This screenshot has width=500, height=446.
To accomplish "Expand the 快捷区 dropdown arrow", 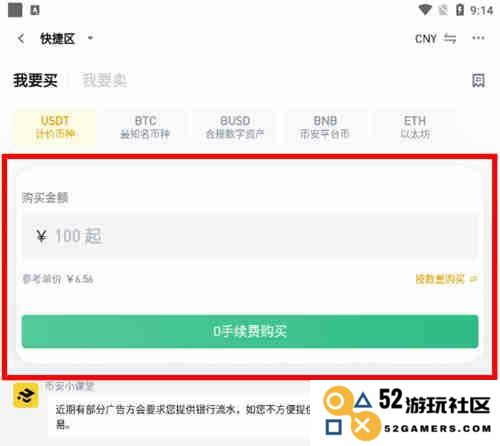I will 90,38.
